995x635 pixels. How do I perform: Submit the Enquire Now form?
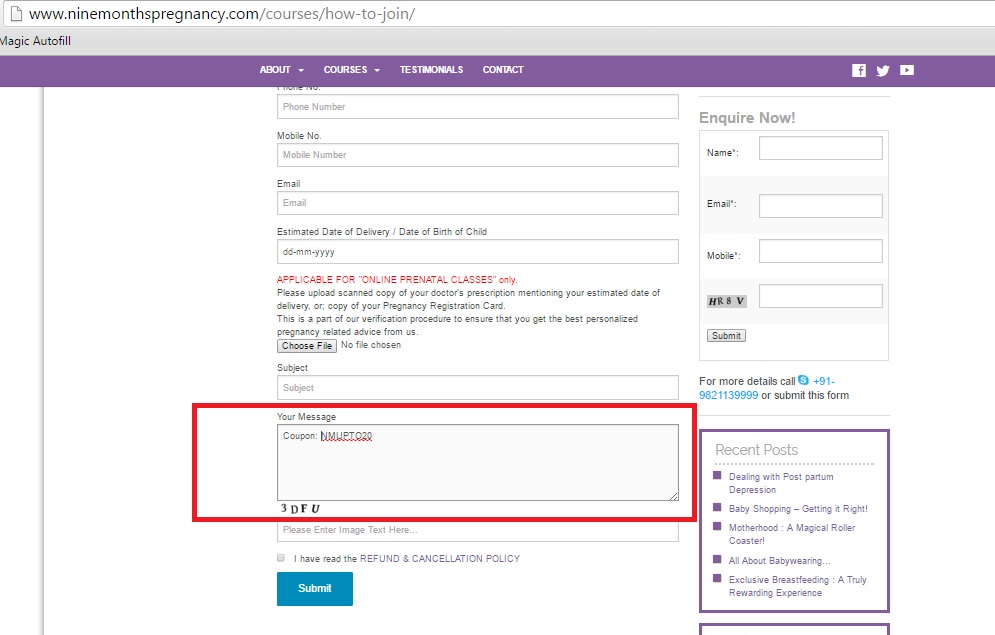[x=726, y=336]
